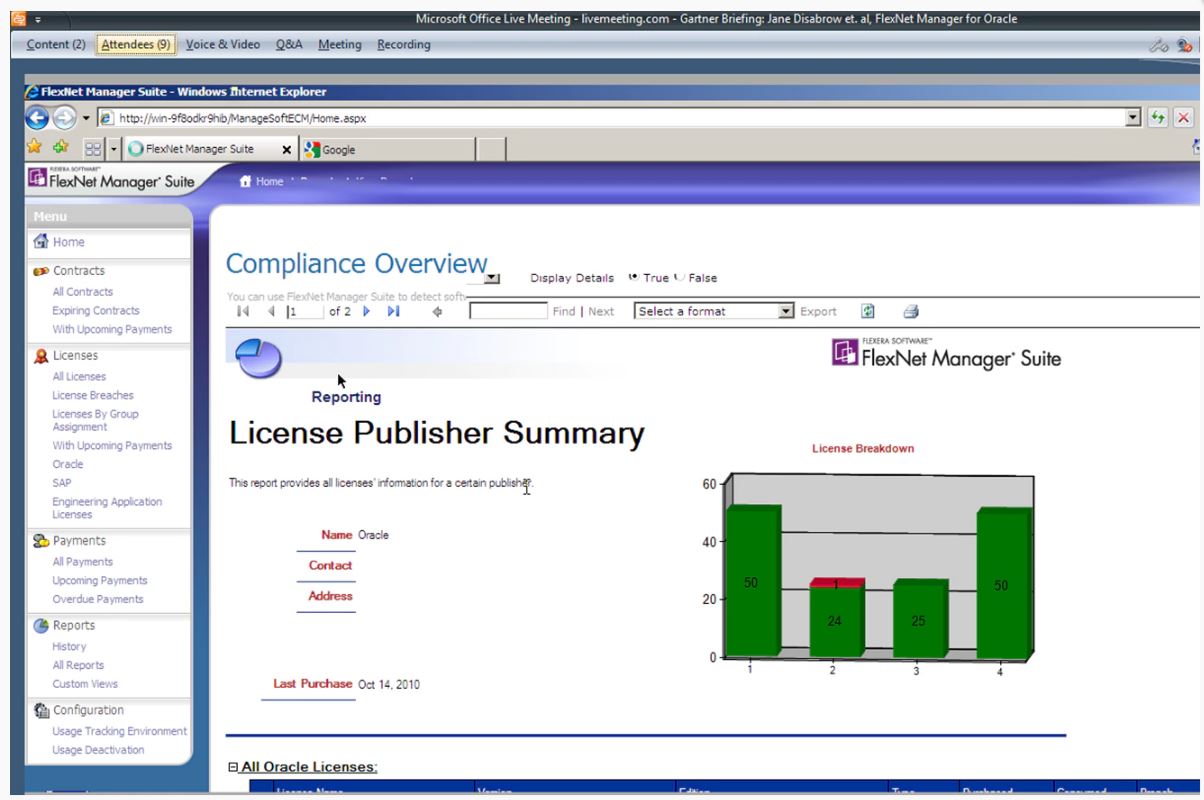Viewport: 1204px width, 800px height.
Task: Click the Licenses section icon
Action: pos(41,356)
